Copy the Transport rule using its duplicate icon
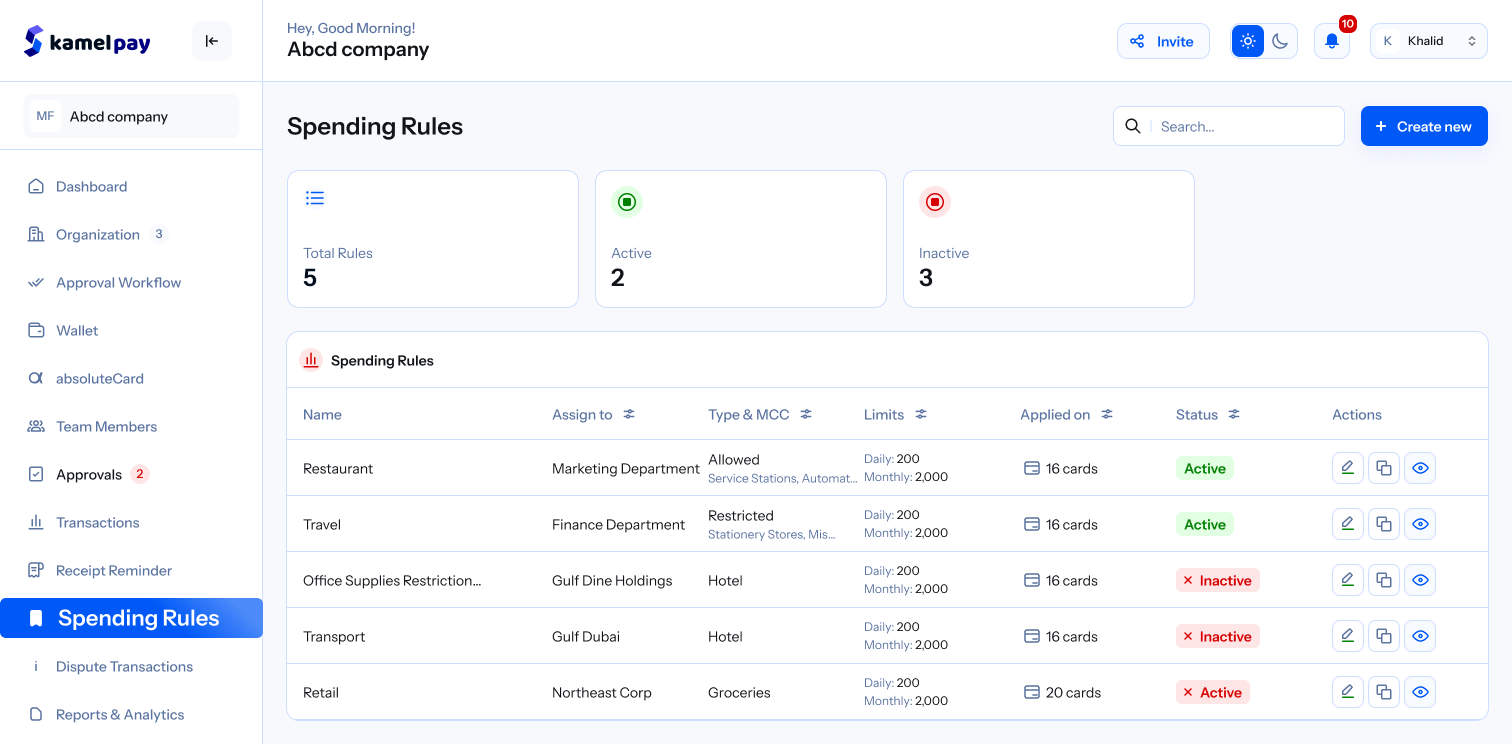Image resolution: width=1512 pixels, height=744 pixels. click(x=1383, y=636)
